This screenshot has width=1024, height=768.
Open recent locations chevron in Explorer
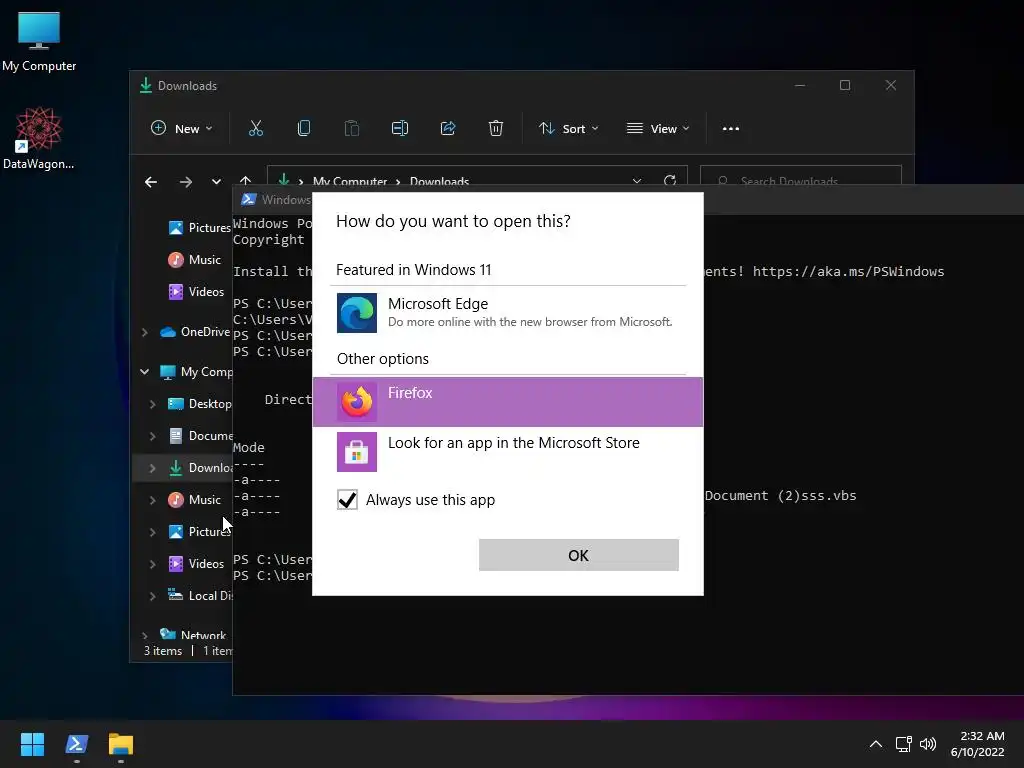tap(216, 182)
